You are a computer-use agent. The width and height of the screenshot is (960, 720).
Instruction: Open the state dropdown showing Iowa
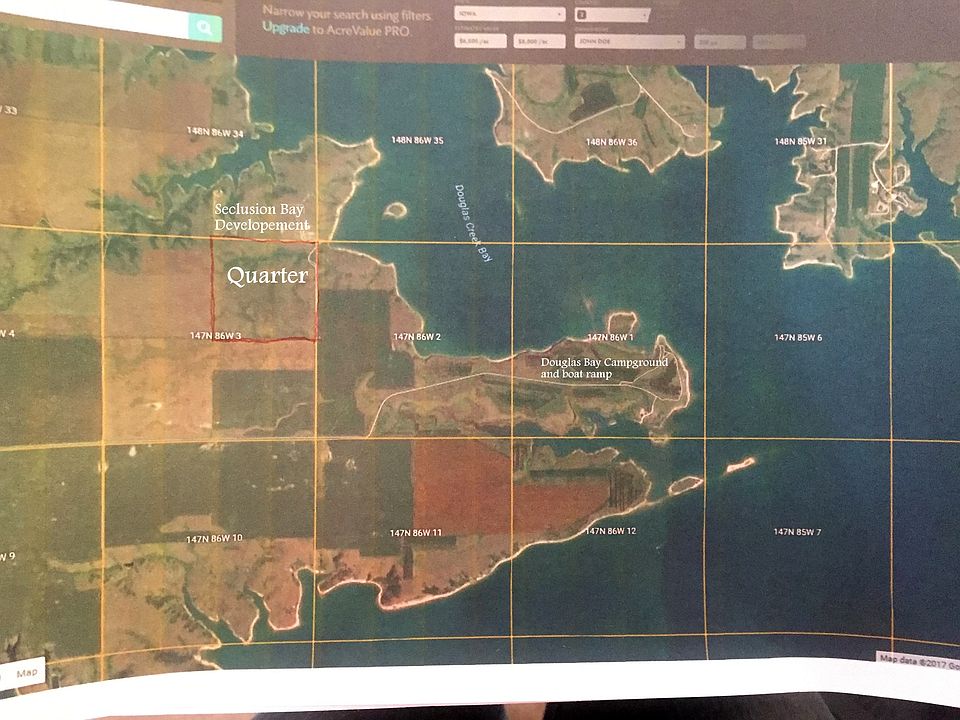coord(509,13)
